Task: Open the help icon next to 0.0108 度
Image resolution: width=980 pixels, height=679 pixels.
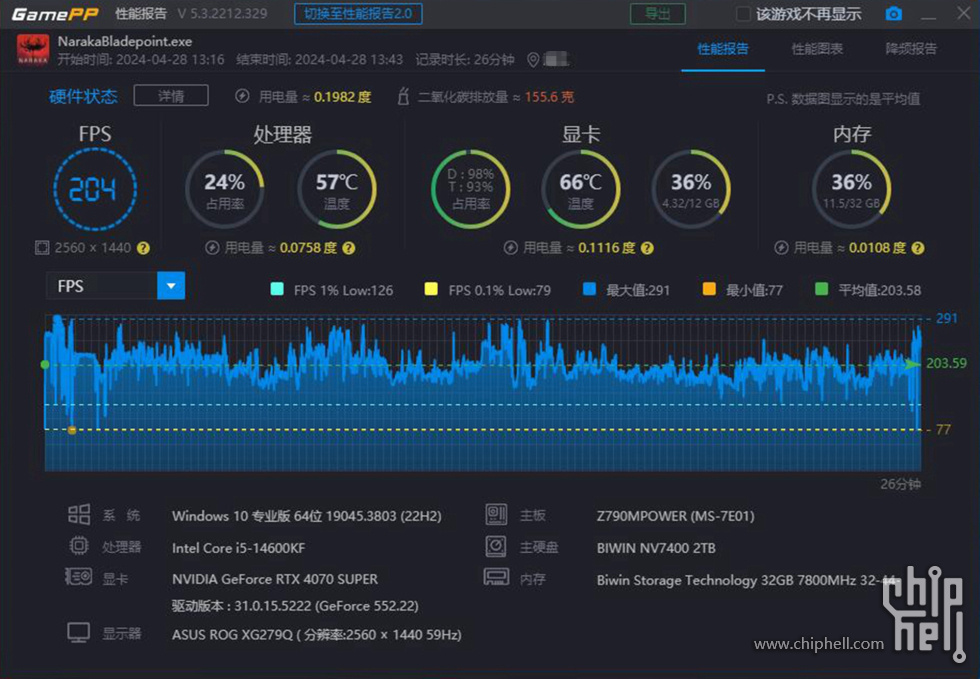Action: (918, 248)
